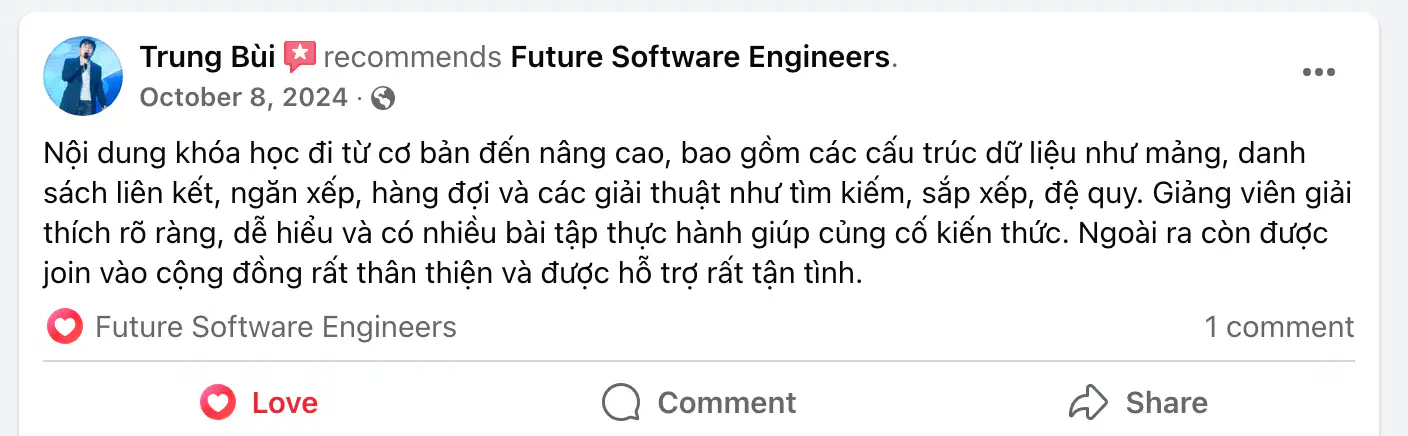Image resolution: width=1408 pixels, height=436 pixels.
Task: Toggle the Love reaction label
Action: (285, 403)
